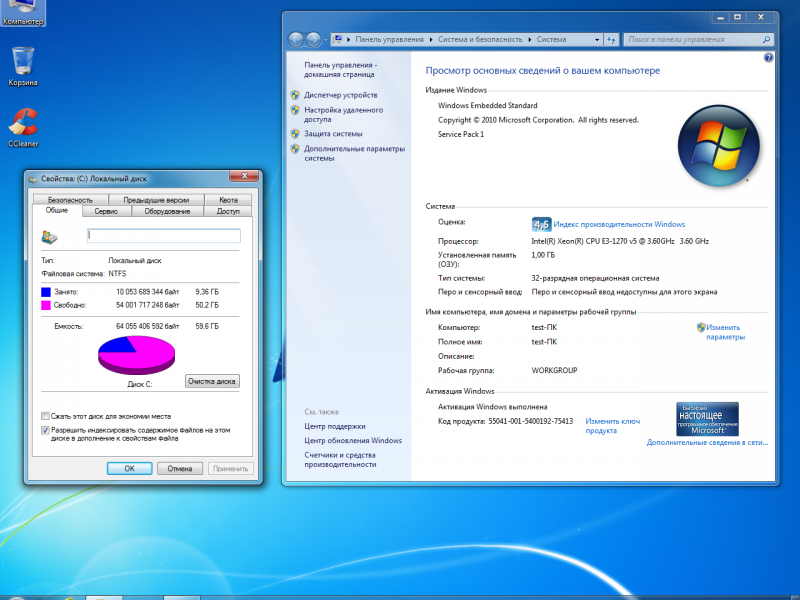Screen dimensions: 800x600
Task: Click the Очистка диска button
Action: coord(212,381)
